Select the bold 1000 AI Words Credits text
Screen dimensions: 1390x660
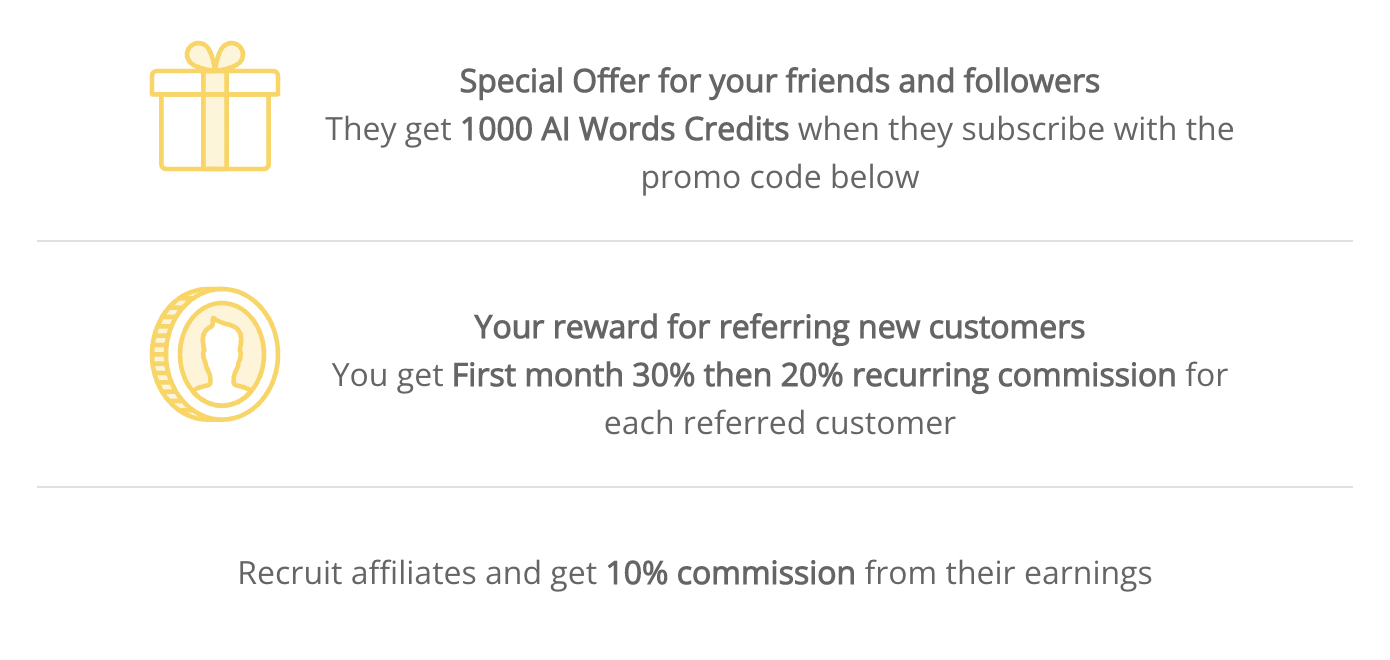[x=625, y=129]
